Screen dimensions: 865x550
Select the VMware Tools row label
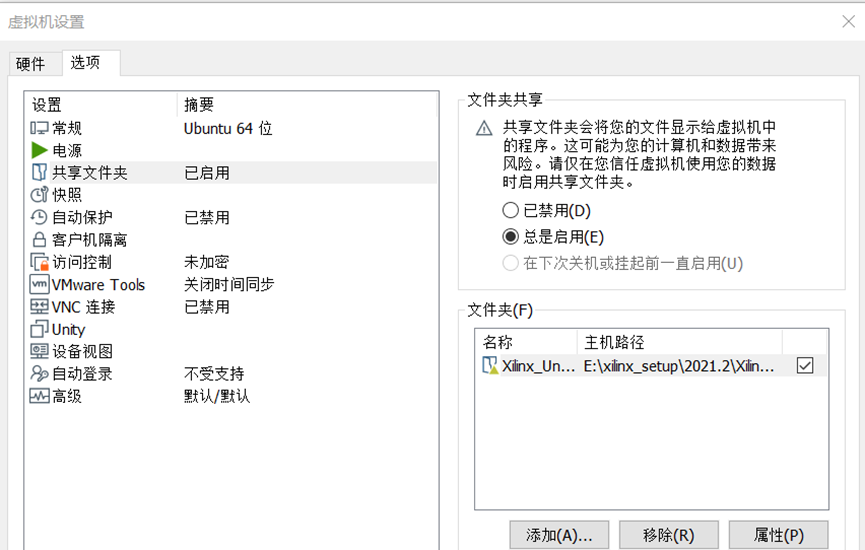pos(98,285)
